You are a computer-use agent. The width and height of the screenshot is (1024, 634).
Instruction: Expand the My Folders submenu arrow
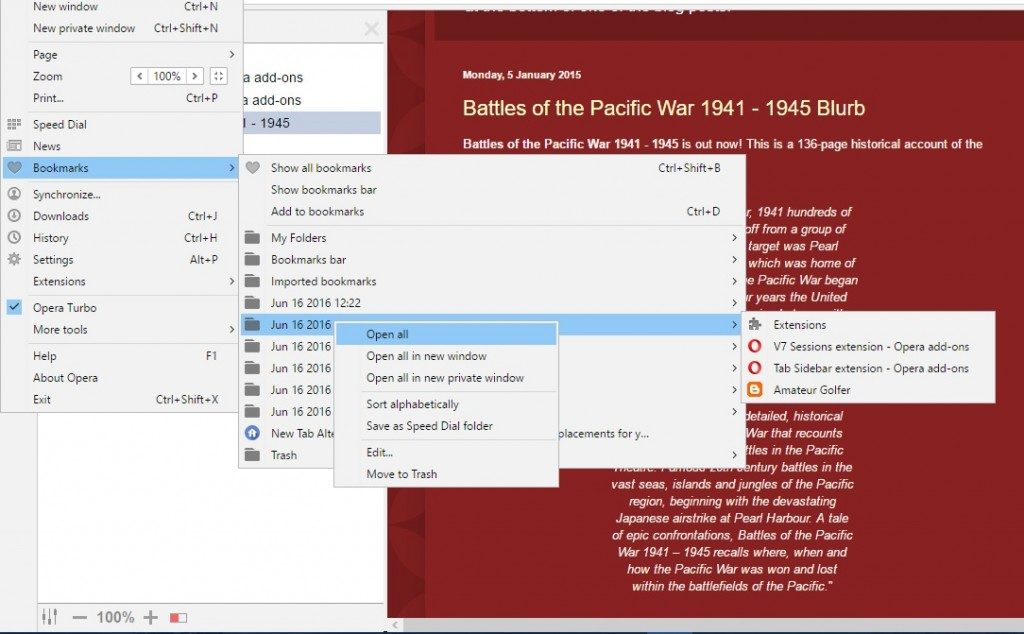[x=735, y=238]
